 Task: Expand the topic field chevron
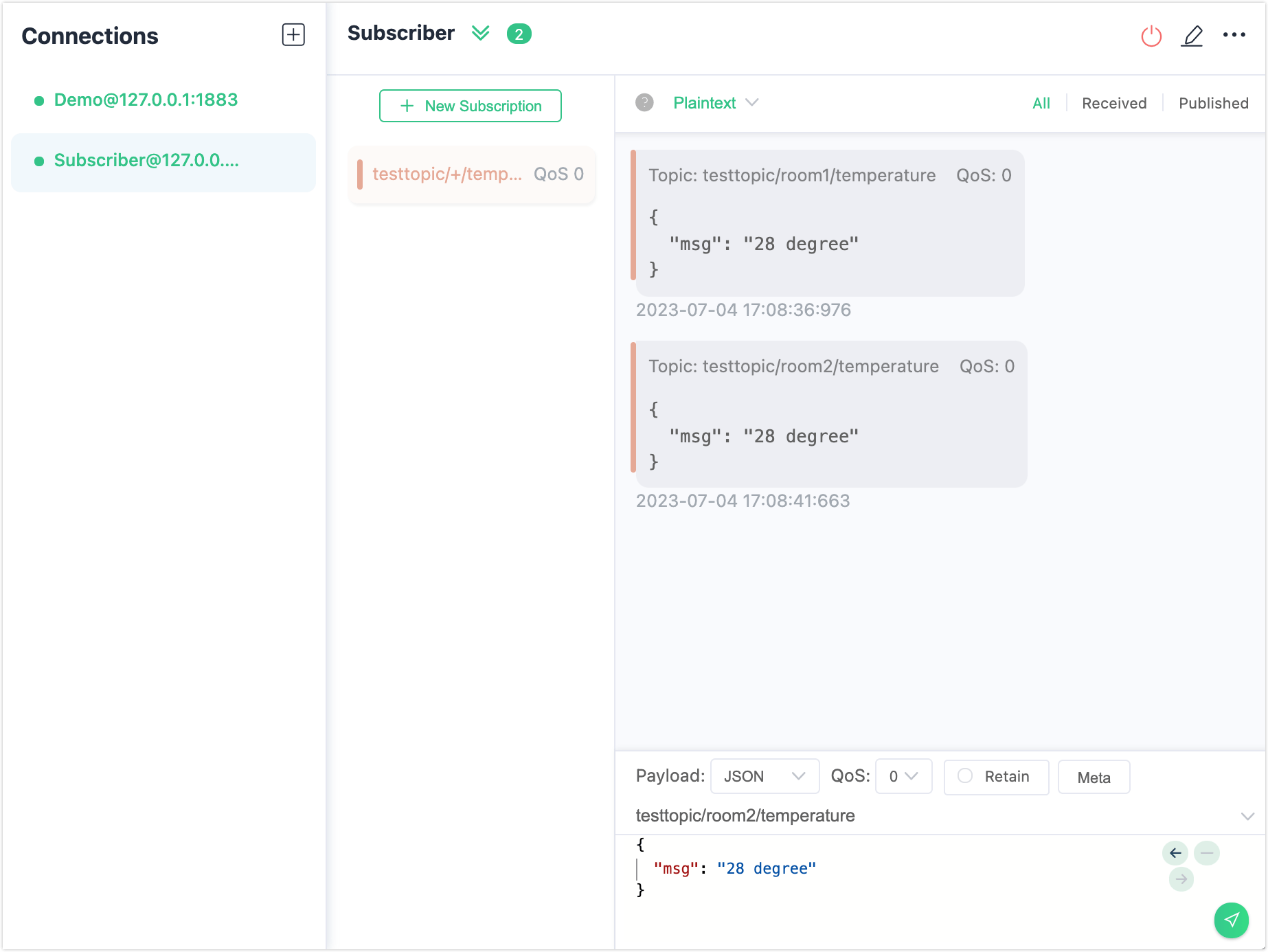(1247, 816)
